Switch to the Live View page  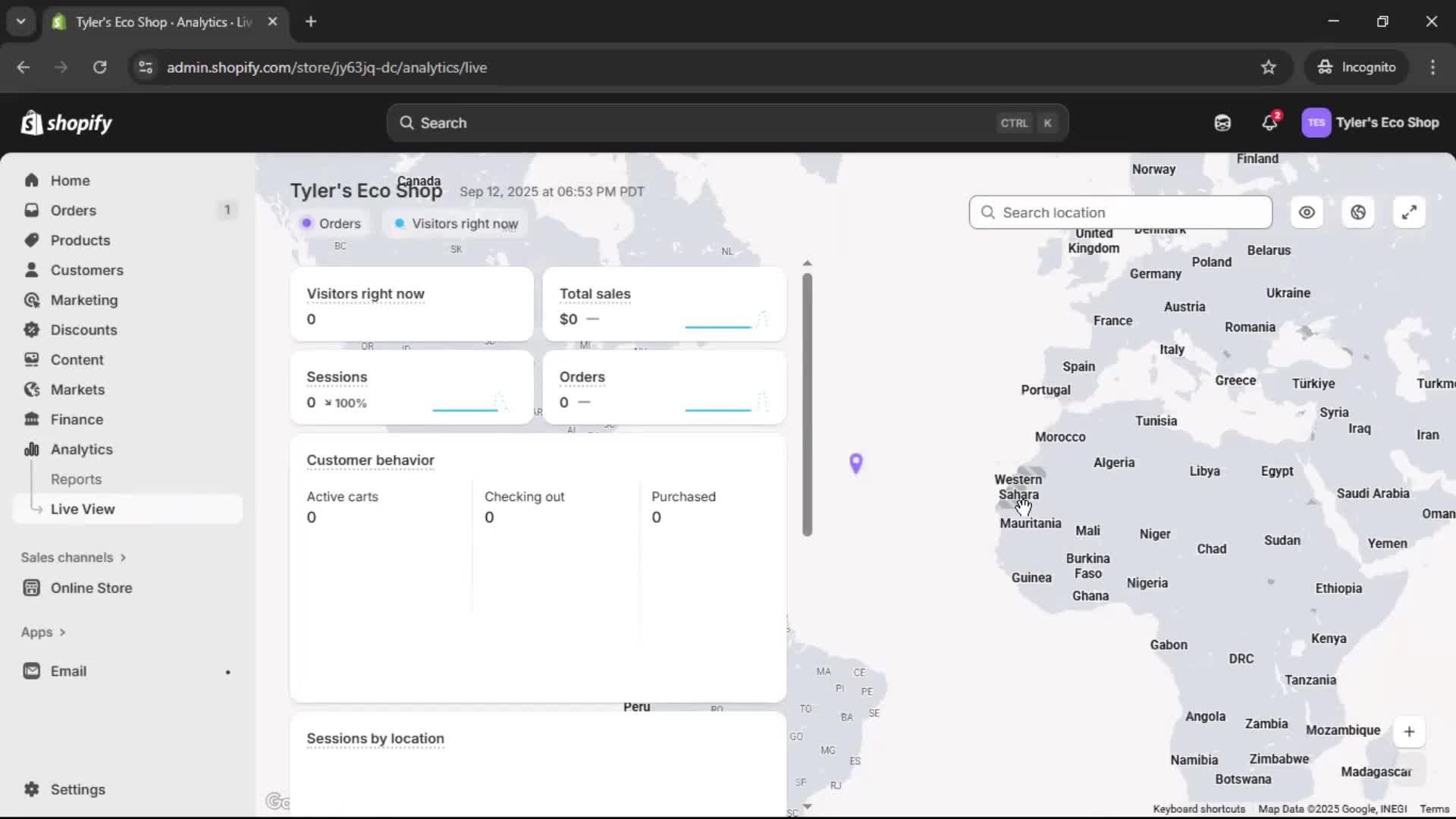(83, 509)
